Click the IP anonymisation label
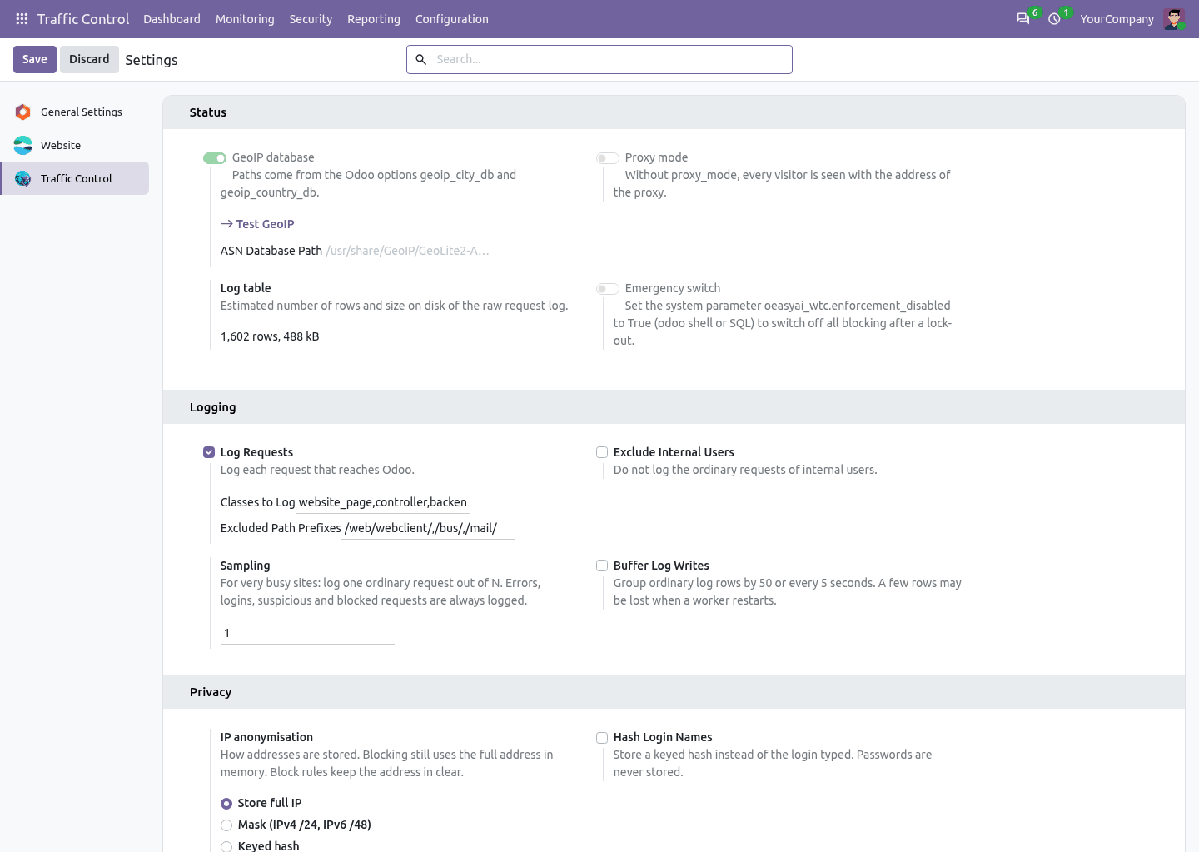Screen dimensions: 1199x852 [x=266, y=737]
